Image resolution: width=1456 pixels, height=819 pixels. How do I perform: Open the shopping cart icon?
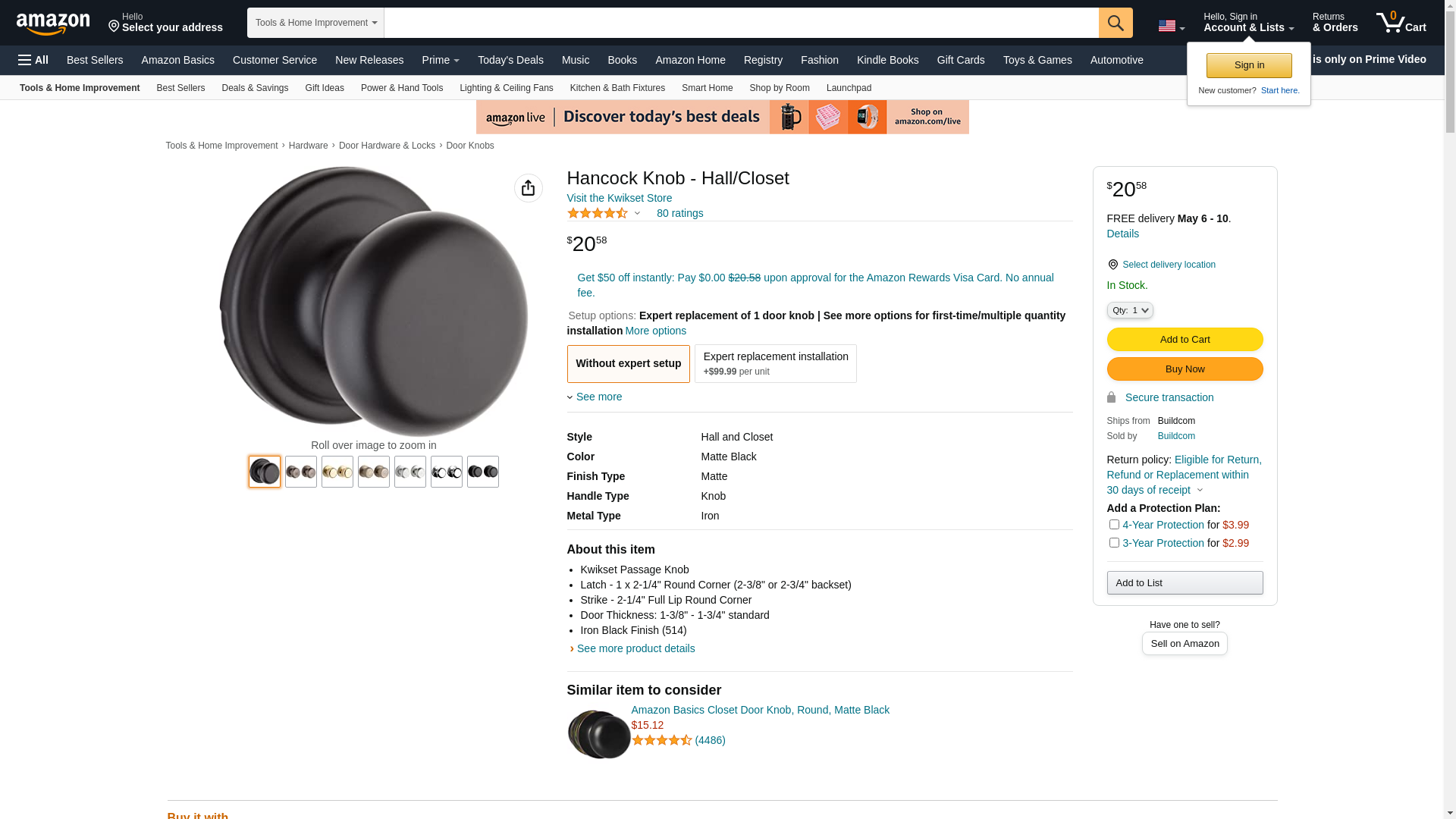coord(1401,23)
